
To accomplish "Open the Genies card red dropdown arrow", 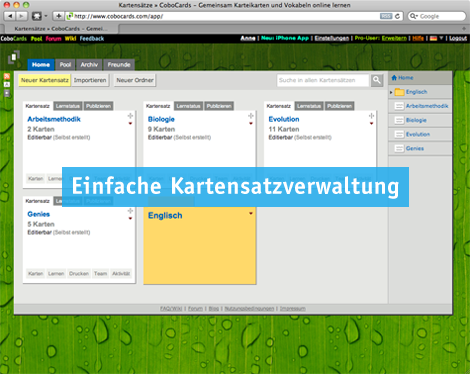I will [130, 219].
